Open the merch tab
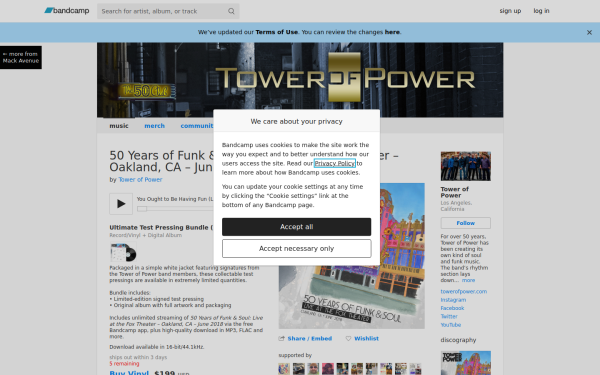 pyautogui.click(x=155, y=126)
